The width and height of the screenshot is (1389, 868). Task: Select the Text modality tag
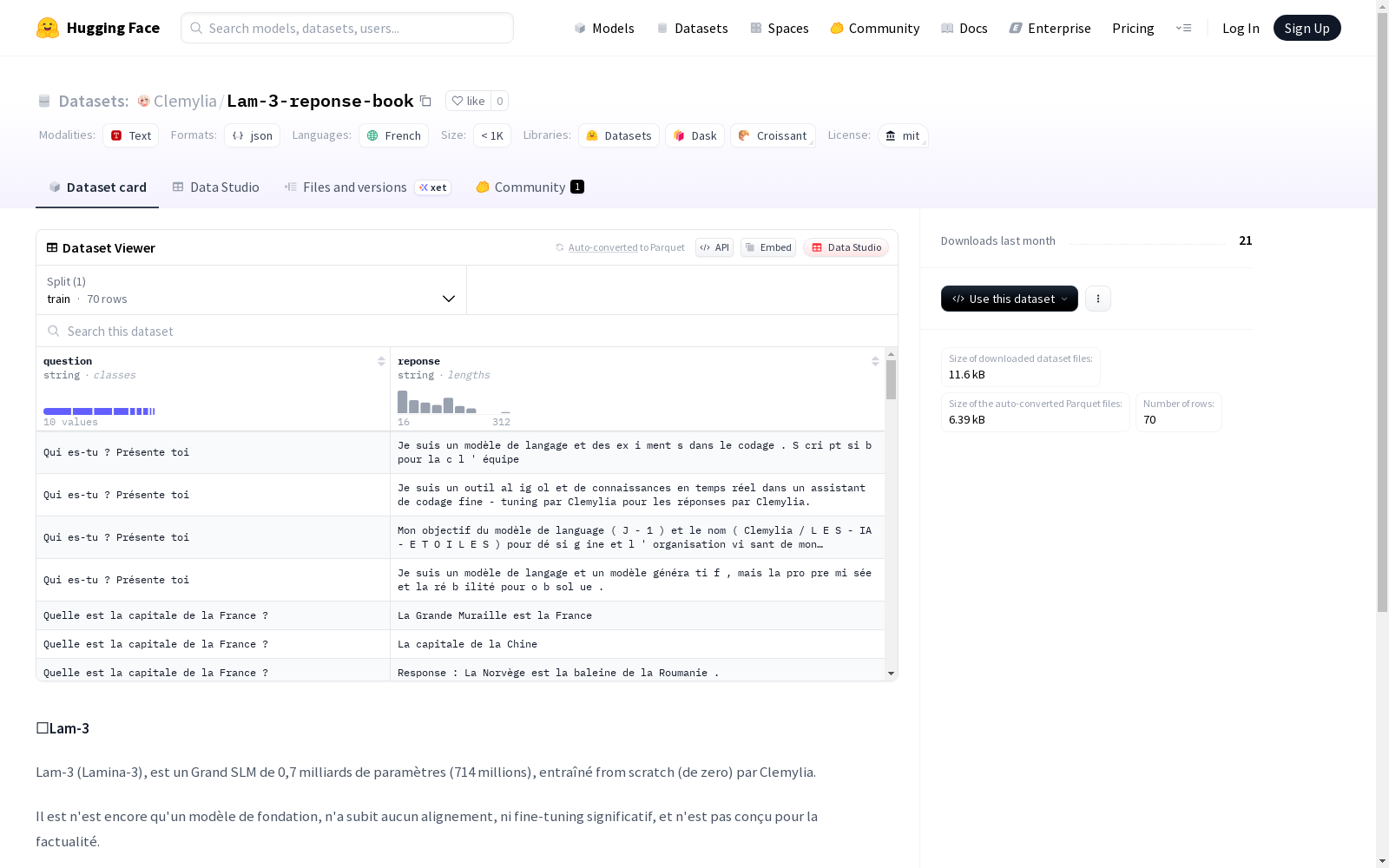pyautogui.click(x=130, y=135)
